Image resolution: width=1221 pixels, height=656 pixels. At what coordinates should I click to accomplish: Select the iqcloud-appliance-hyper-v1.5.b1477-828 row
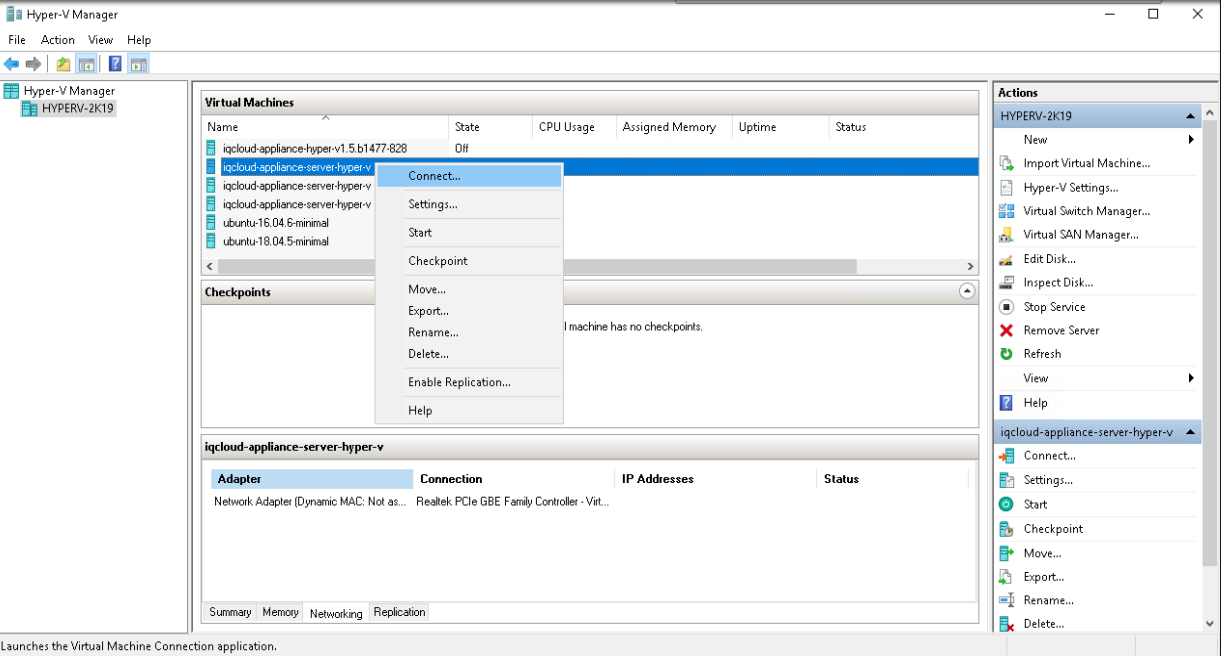click(x=590, y=148)
